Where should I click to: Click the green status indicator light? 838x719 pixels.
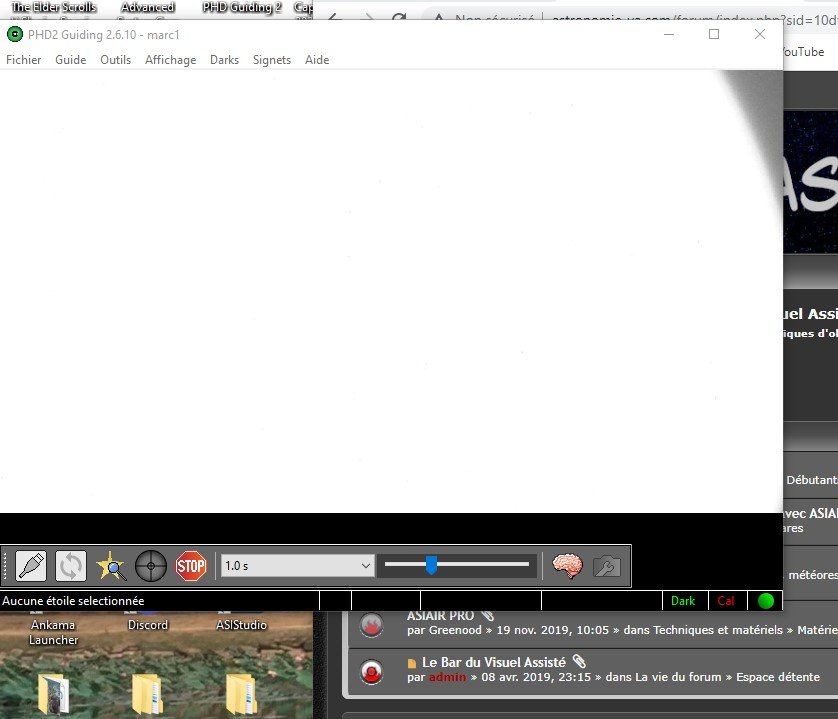pos(766,601)
